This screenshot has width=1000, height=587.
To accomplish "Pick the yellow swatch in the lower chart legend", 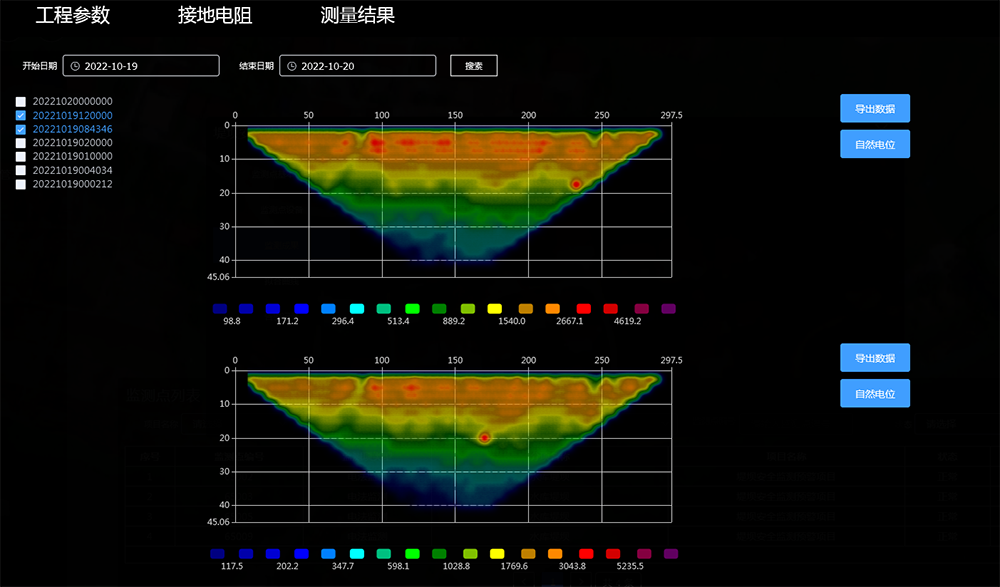I will click(x=497, y=553).
